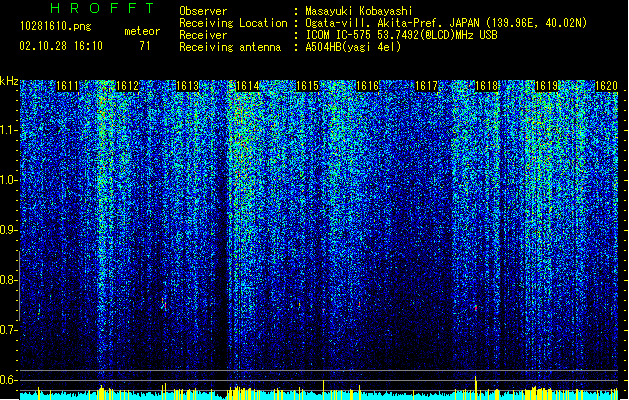
Task: Click the 0.7 frequency axis label
Action: pyautogui.click(x=8, y=330)
